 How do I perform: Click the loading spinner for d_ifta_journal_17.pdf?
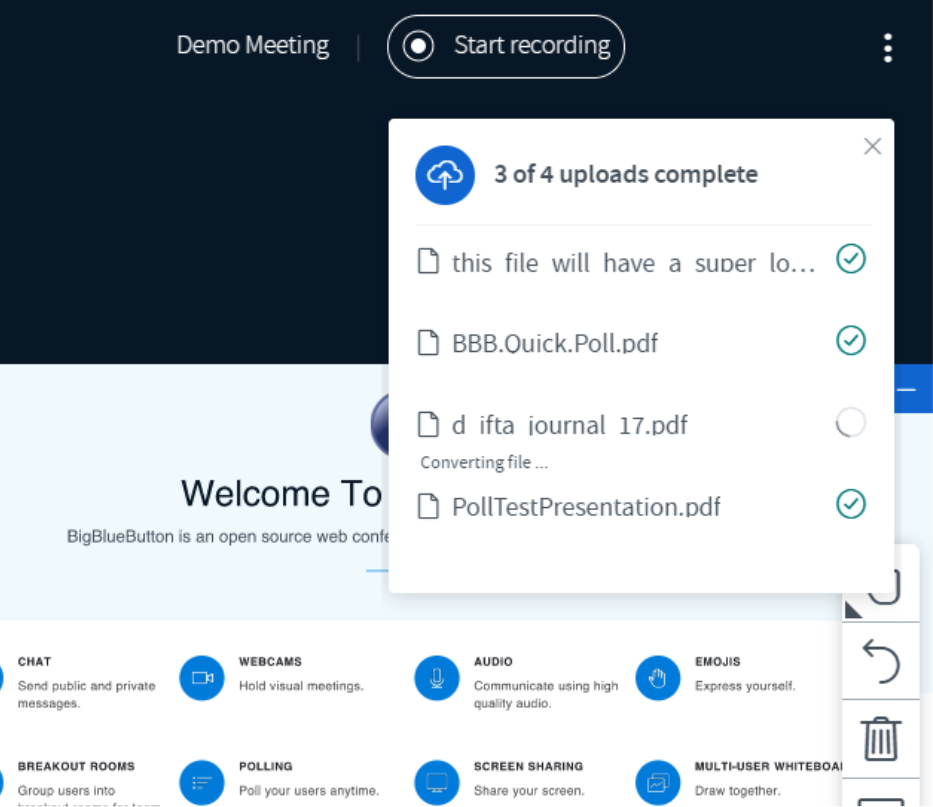(x=851, y=423)
